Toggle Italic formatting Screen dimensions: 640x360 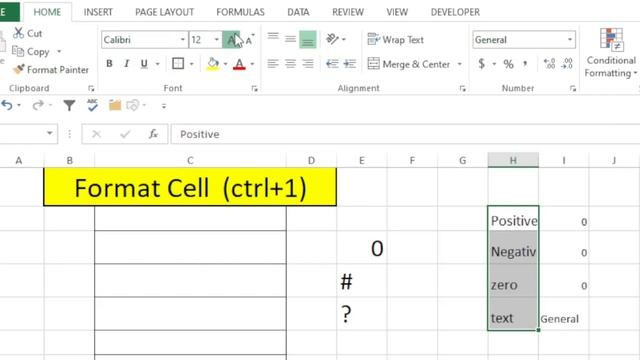coord(127,64)
